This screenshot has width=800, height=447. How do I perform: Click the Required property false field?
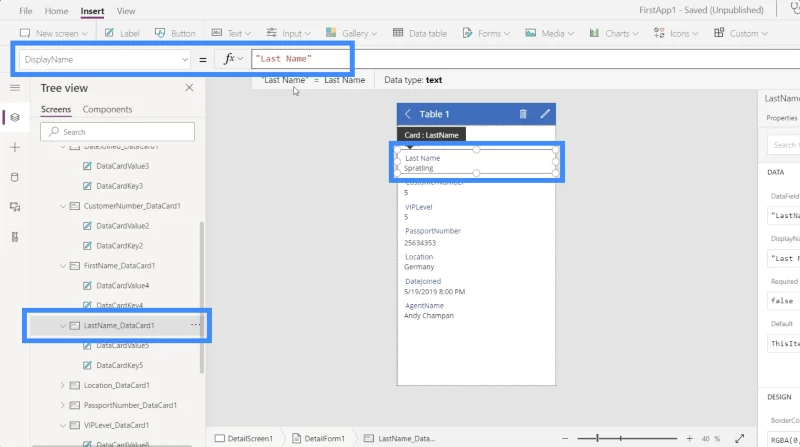(x=784, y=301)
